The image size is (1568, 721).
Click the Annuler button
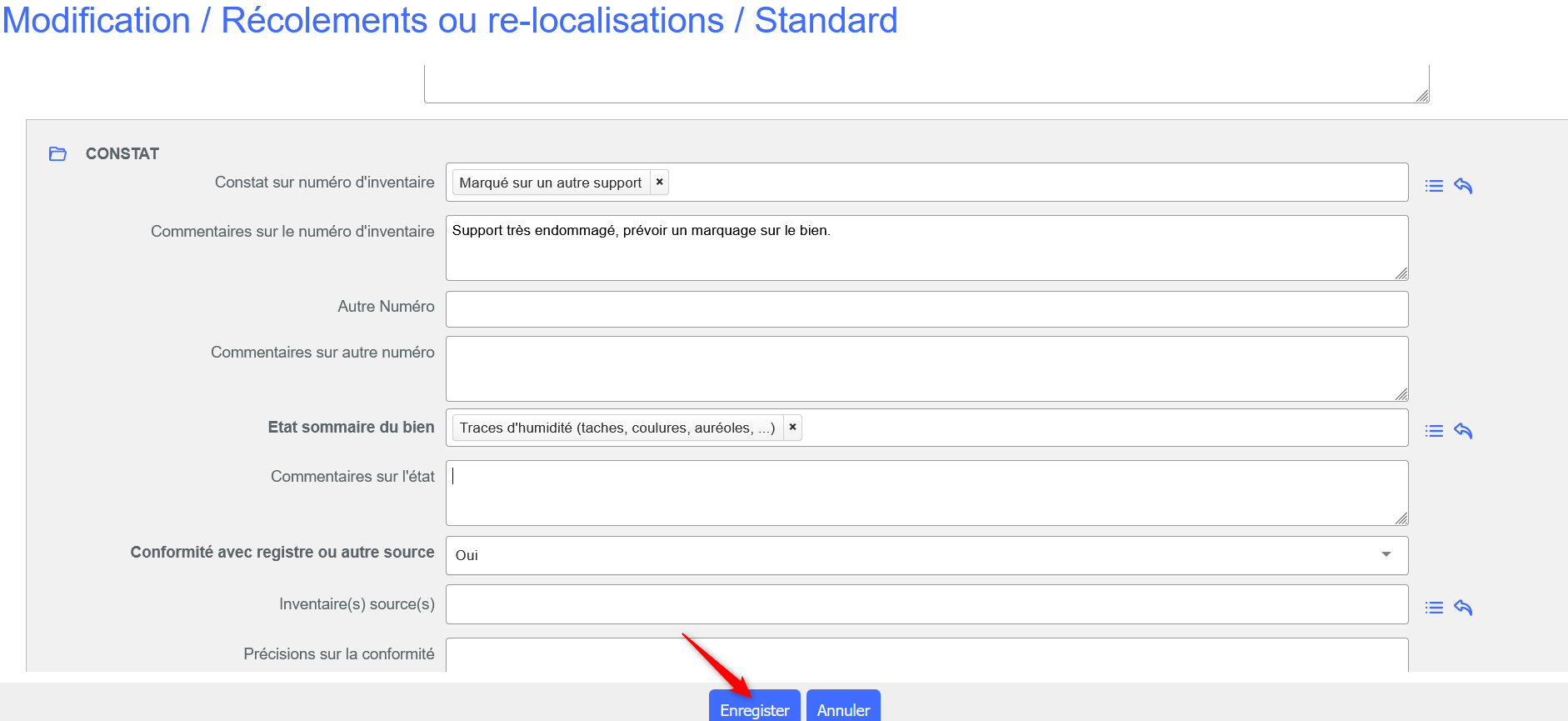[x=843, y=708]
